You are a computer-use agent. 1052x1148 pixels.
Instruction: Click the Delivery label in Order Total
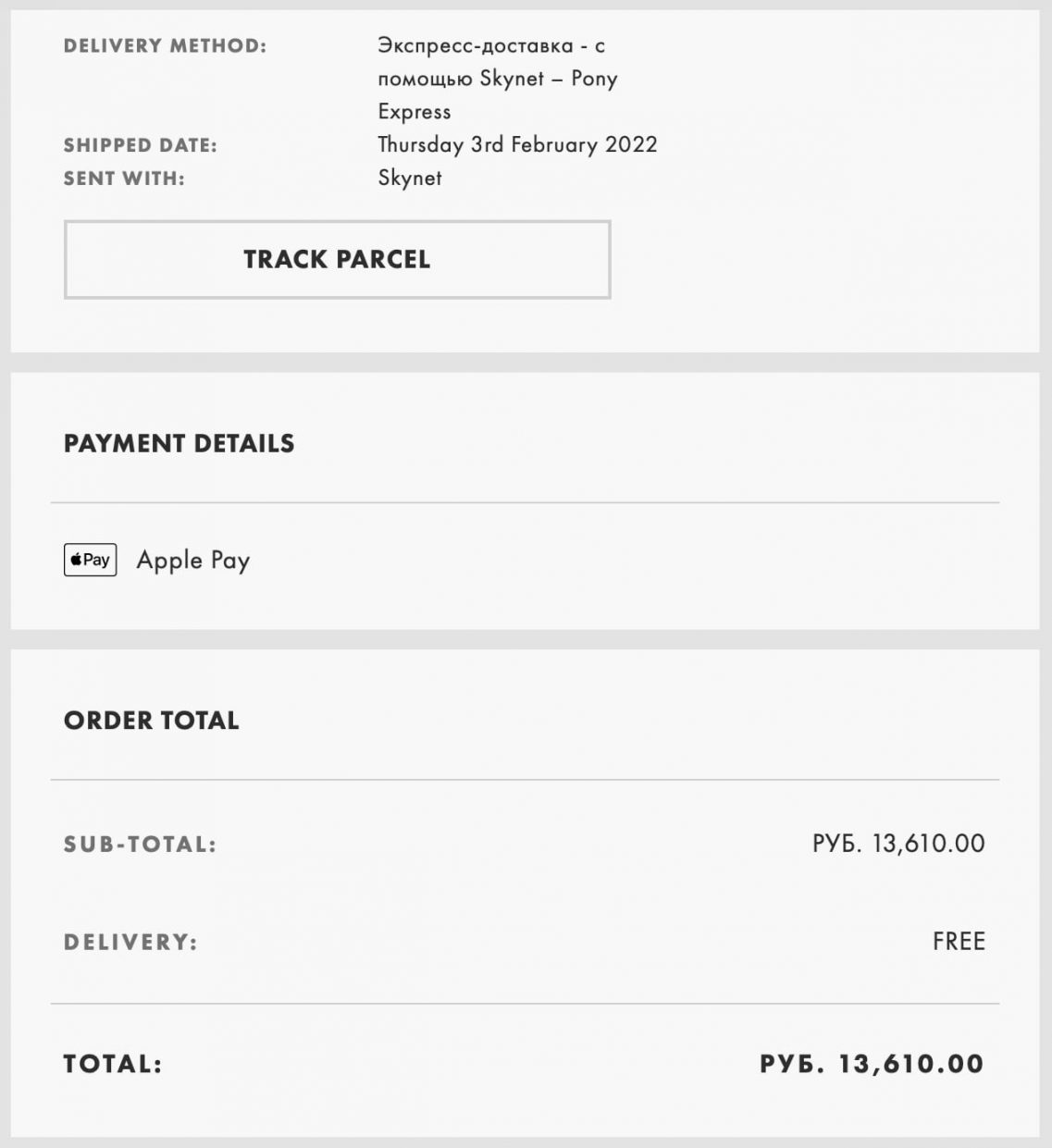[x=130, y=942]
